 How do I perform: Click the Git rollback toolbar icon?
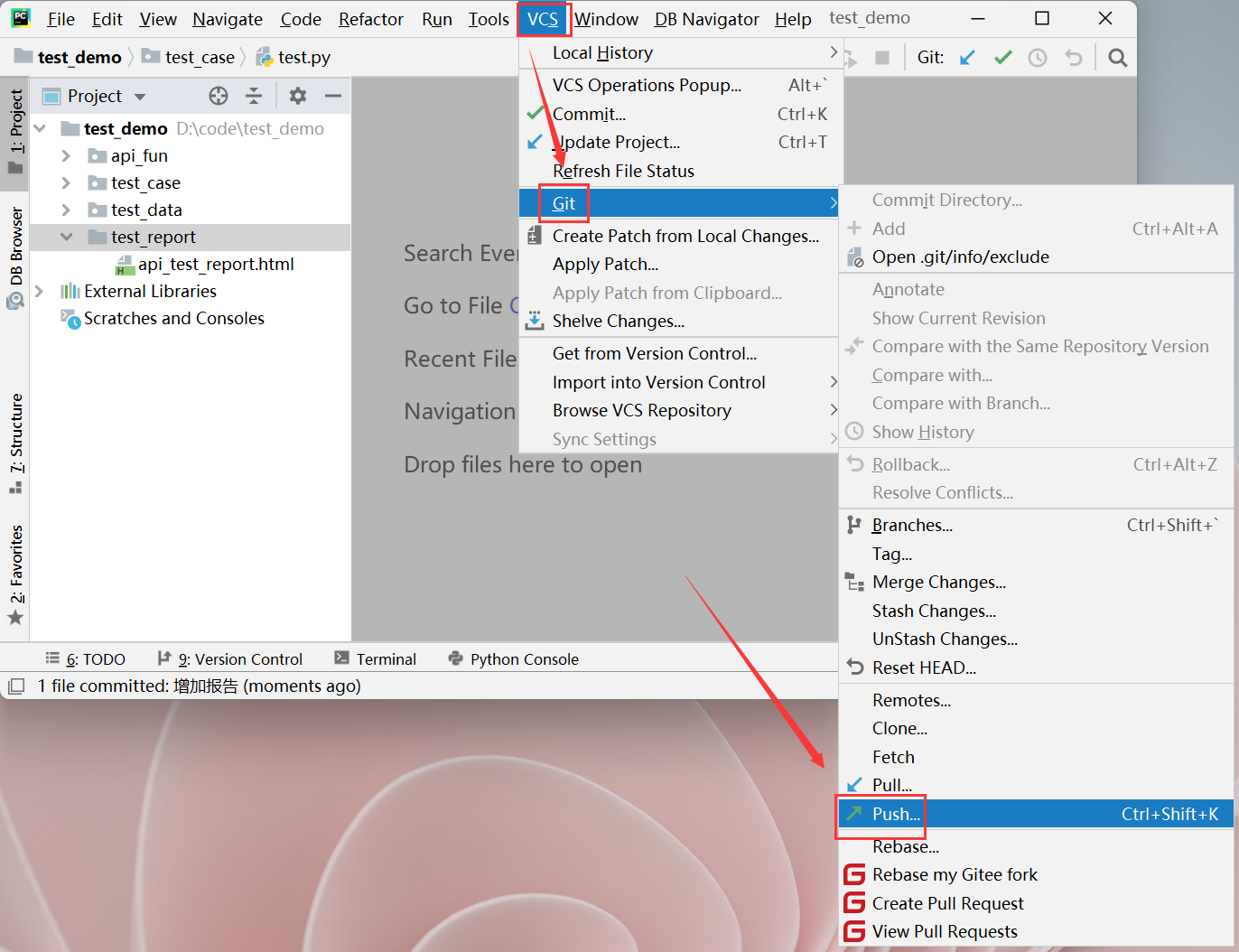pyautogui.click(x=1073, y=58)
